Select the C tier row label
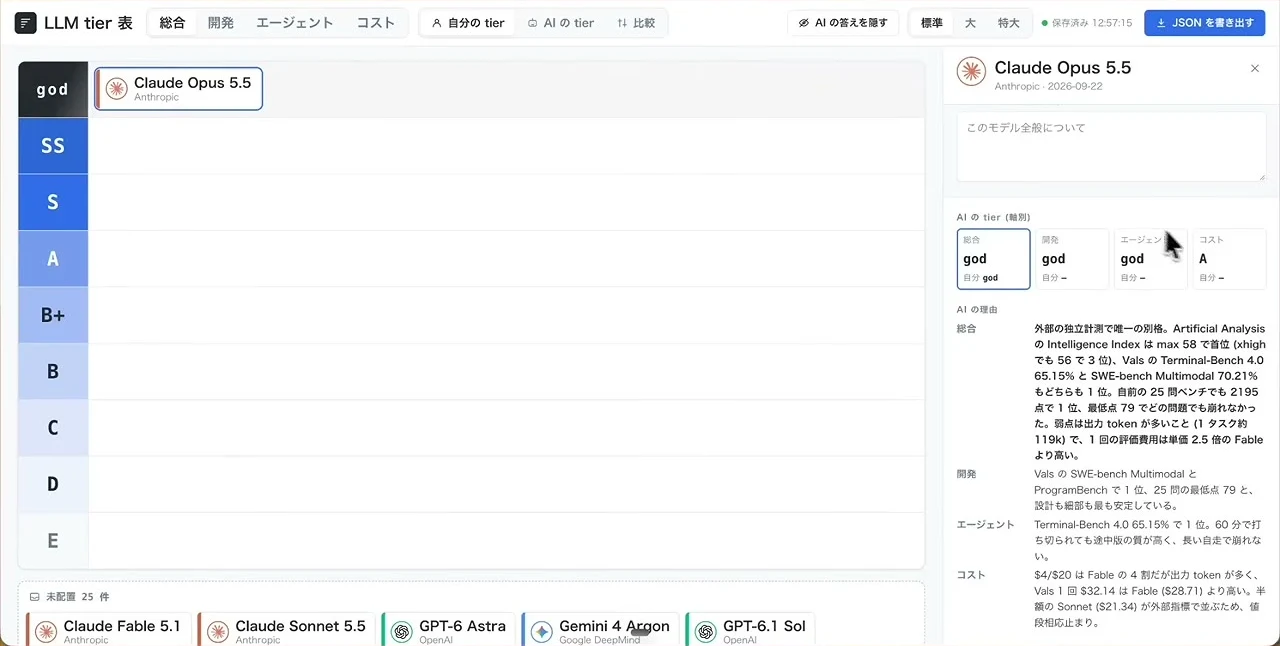 [x=53, y=428]
